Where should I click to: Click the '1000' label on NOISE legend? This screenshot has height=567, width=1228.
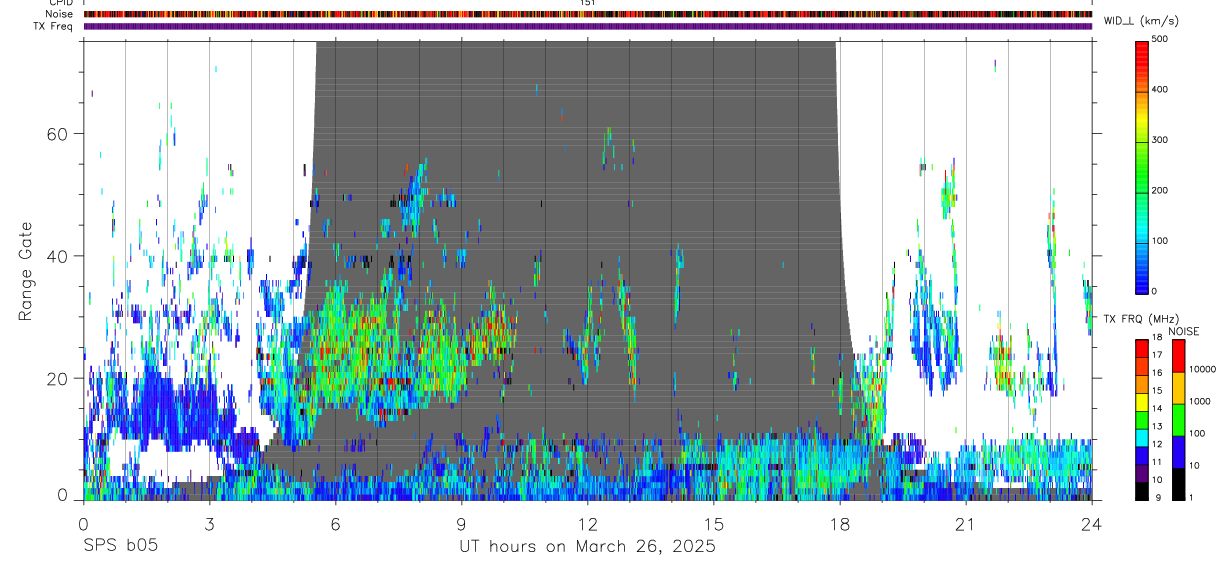tap(1199, 401)
